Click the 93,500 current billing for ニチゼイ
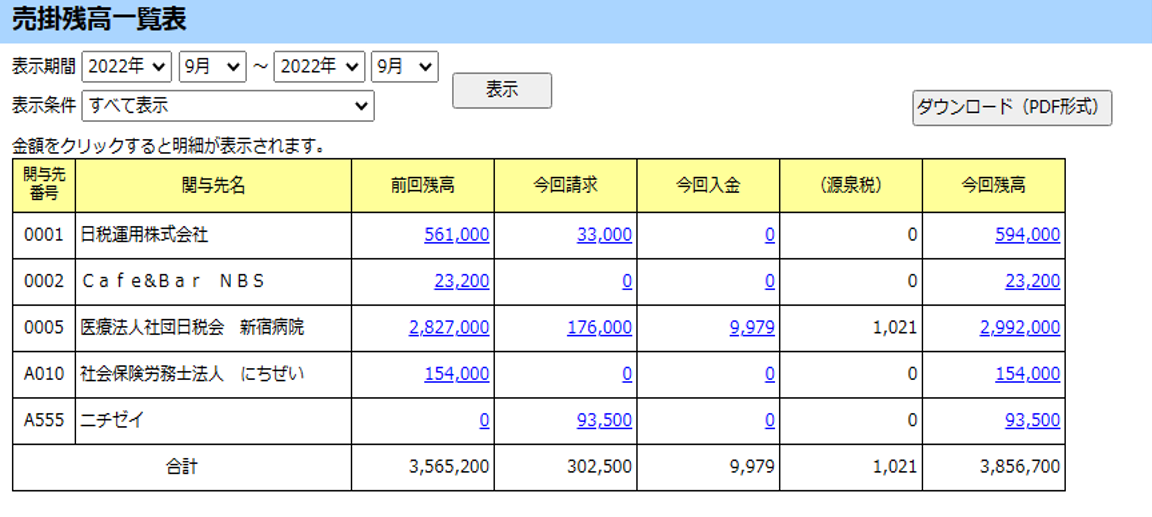The height and width of the screenshot is (517, 1152). tap(604, 421)
